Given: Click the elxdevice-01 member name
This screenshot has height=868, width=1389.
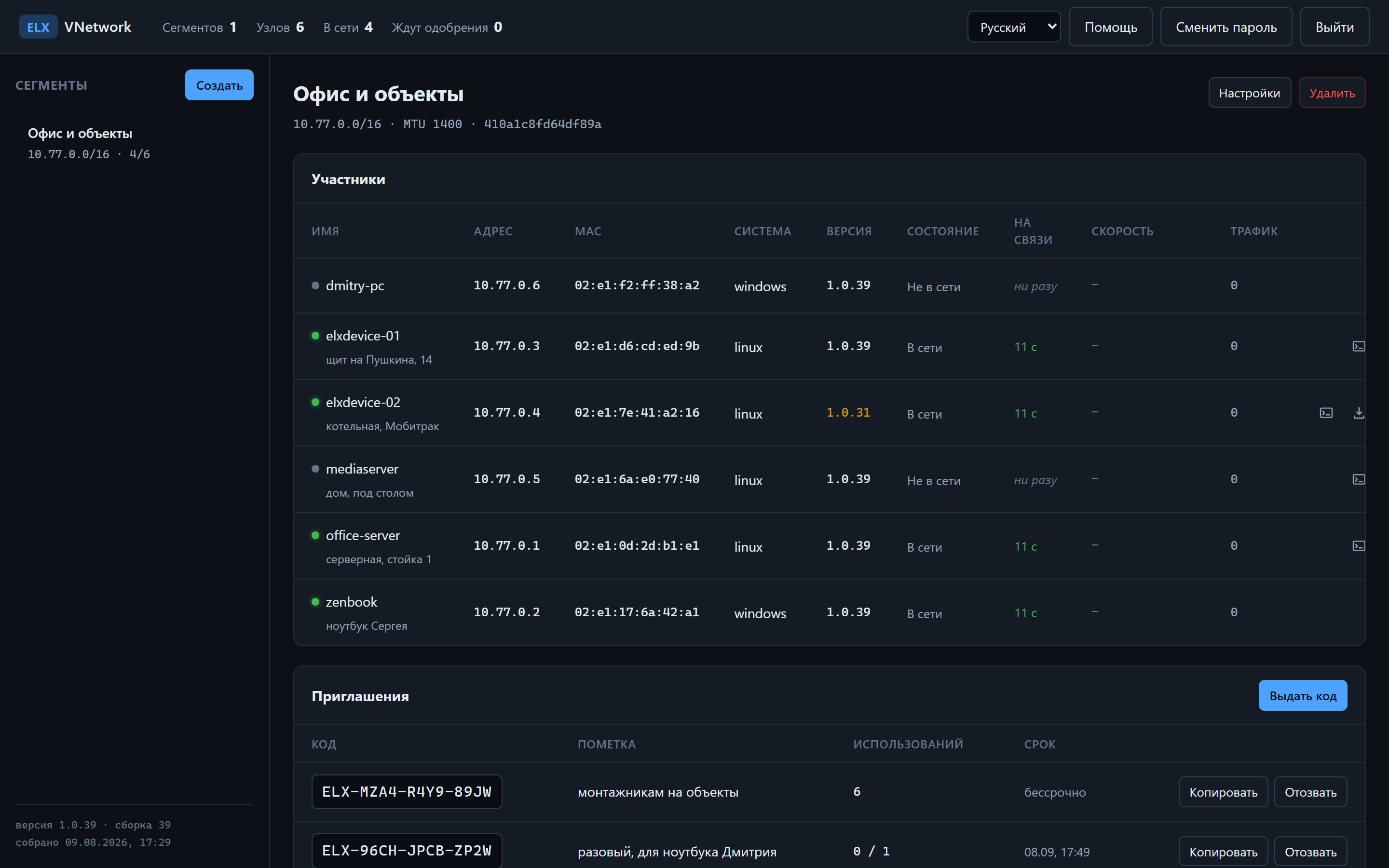Looking at the screenshot, I should pos(363,336).
